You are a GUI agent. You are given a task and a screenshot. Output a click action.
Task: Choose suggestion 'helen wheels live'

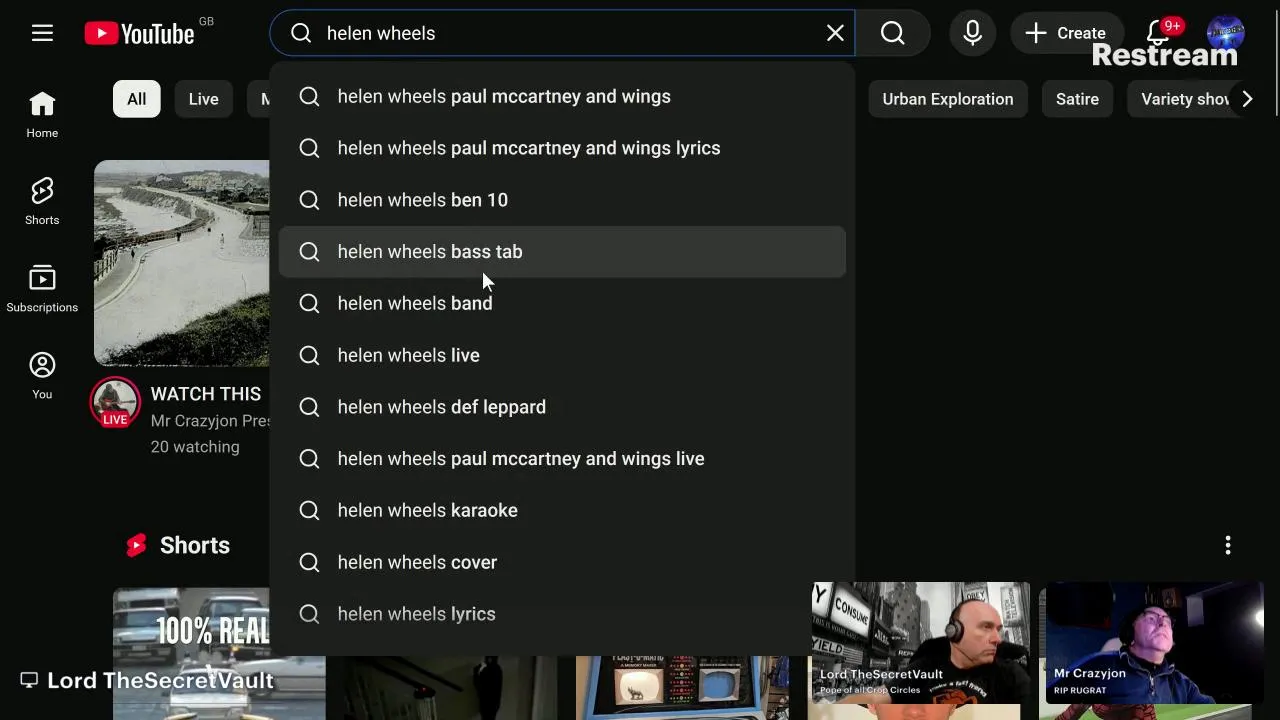click(562, 355)
